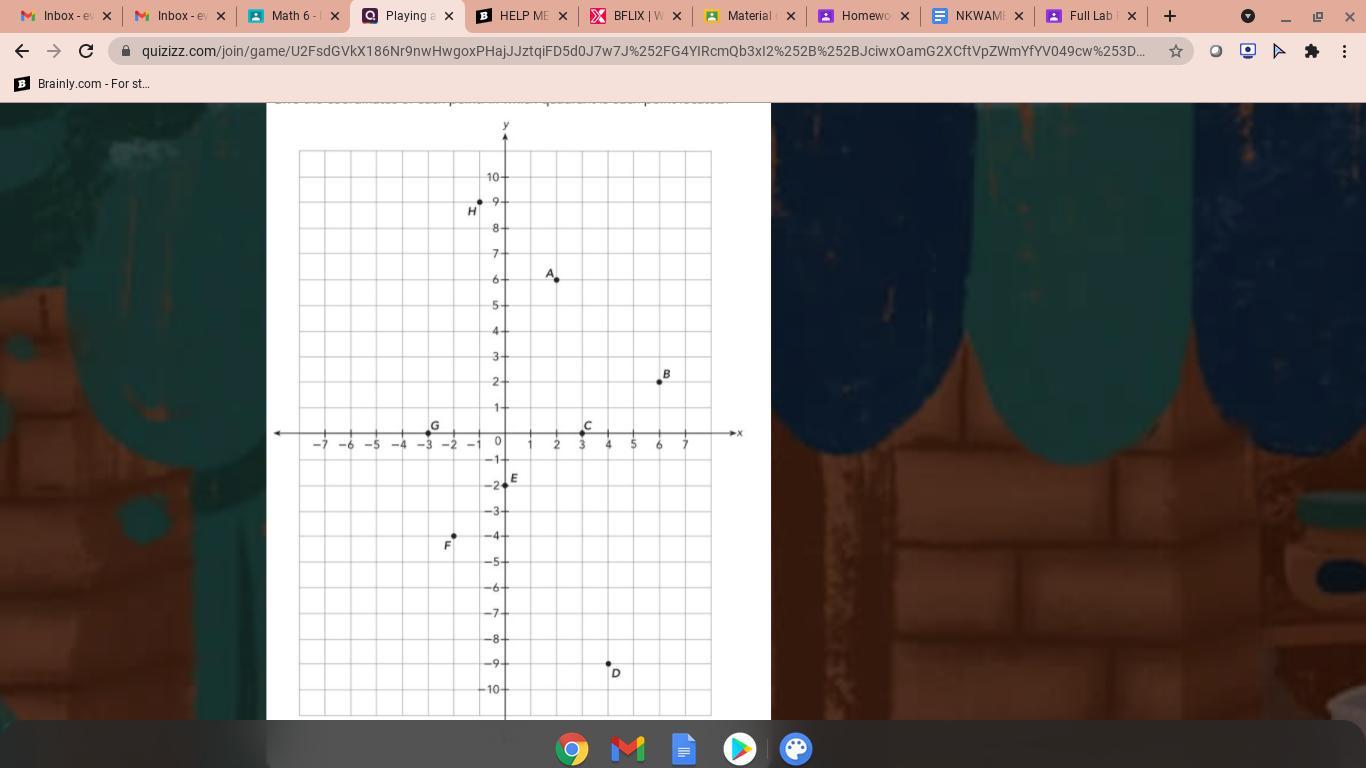This screenshot has width=1366, height=768.
Task: Open the paint palette app on shelf
Action: [796, 749]
